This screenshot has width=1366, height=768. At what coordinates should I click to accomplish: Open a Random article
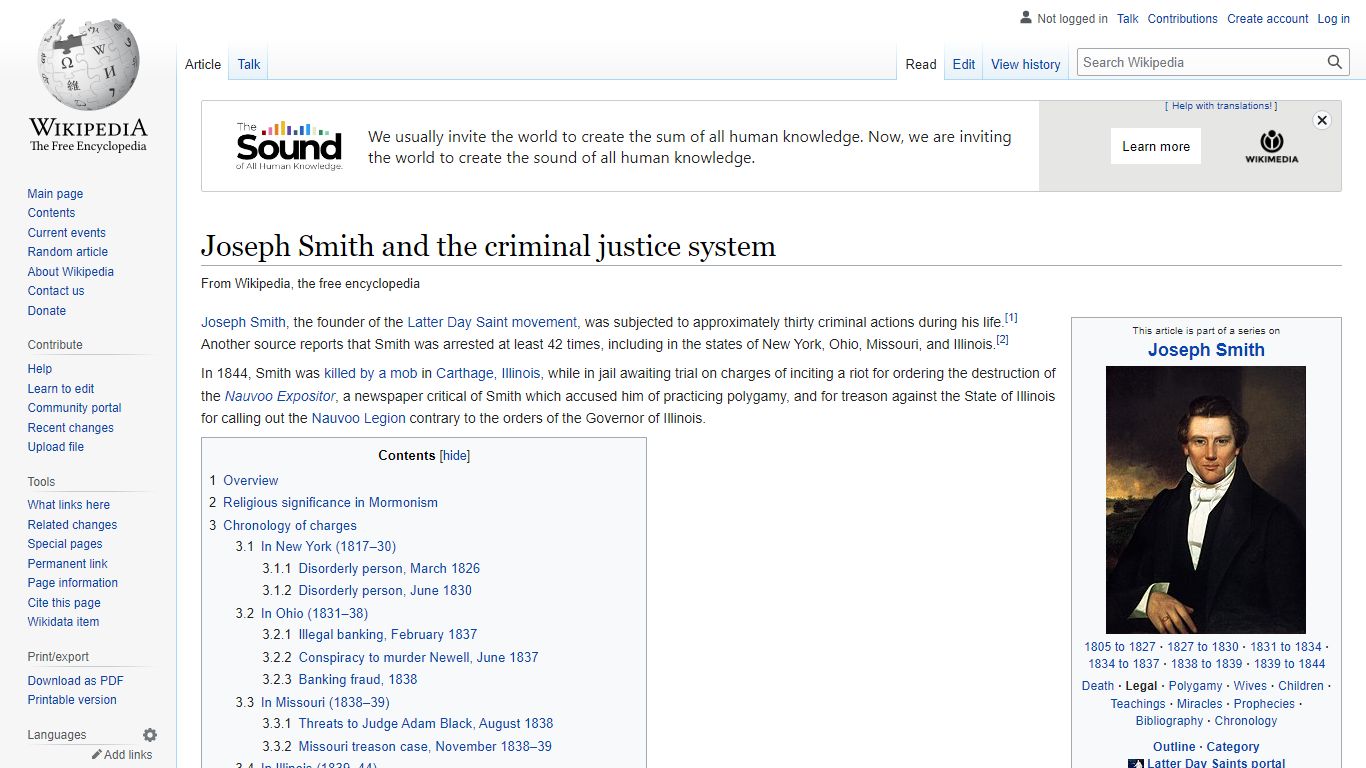pos(67,252)
